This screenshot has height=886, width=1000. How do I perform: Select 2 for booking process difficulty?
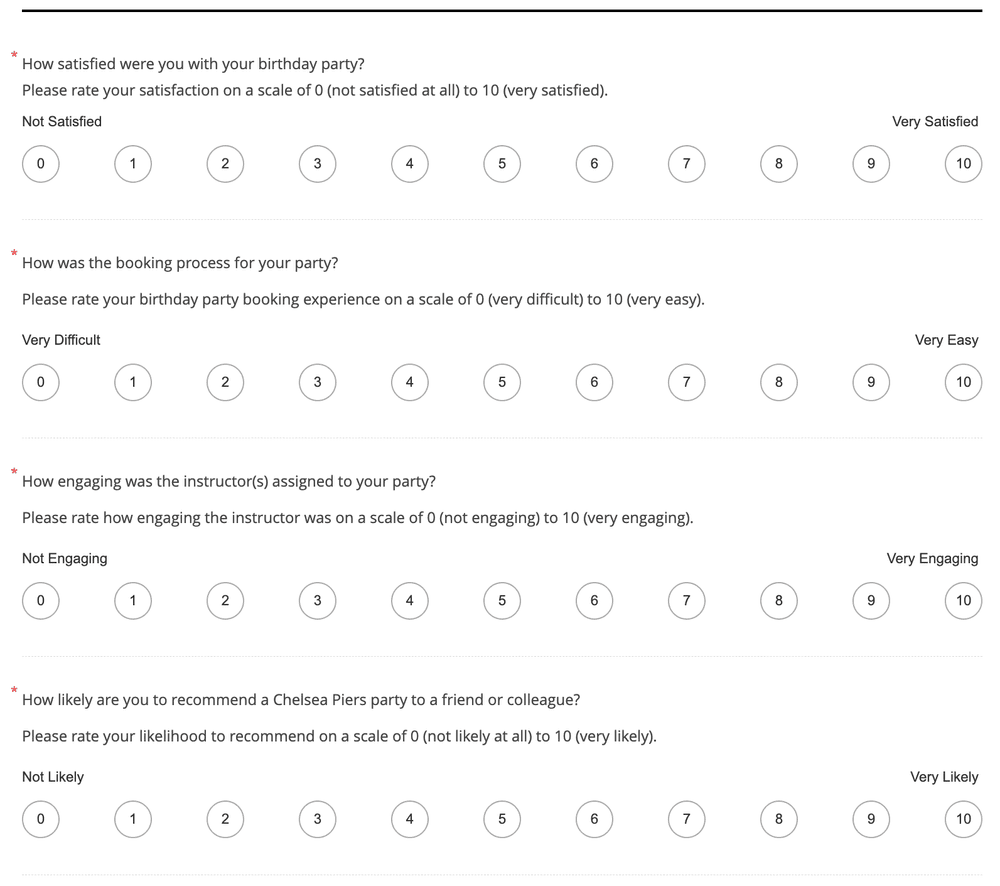pyautogui.click(x=225, y=382)
